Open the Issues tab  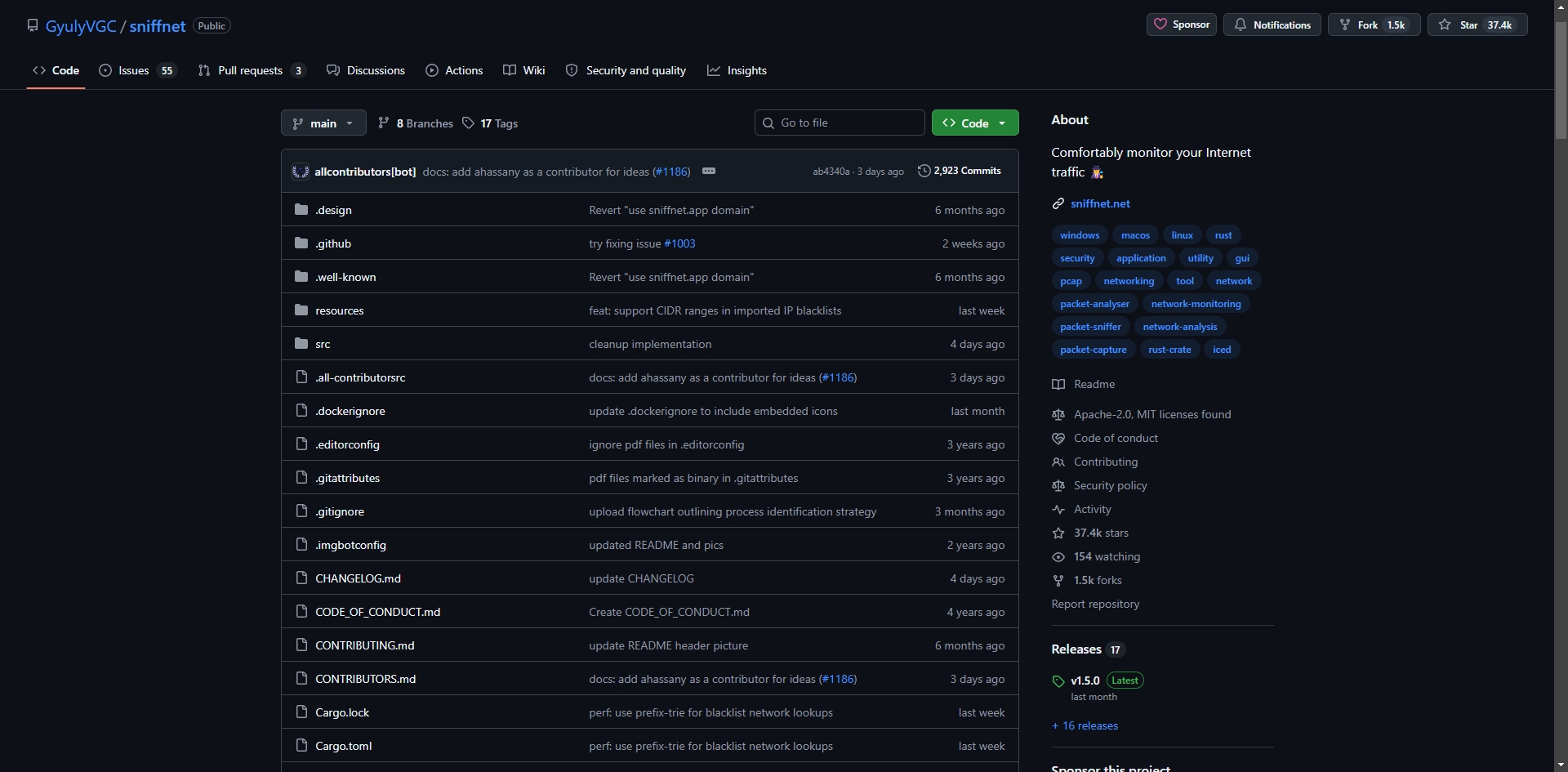tap(137, 70)
